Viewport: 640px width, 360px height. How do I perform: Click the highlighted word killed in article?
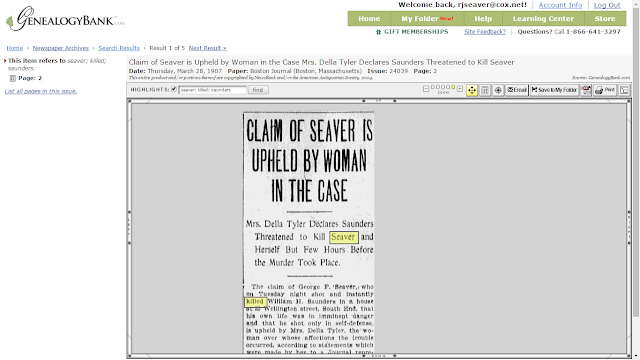point(255,302)
